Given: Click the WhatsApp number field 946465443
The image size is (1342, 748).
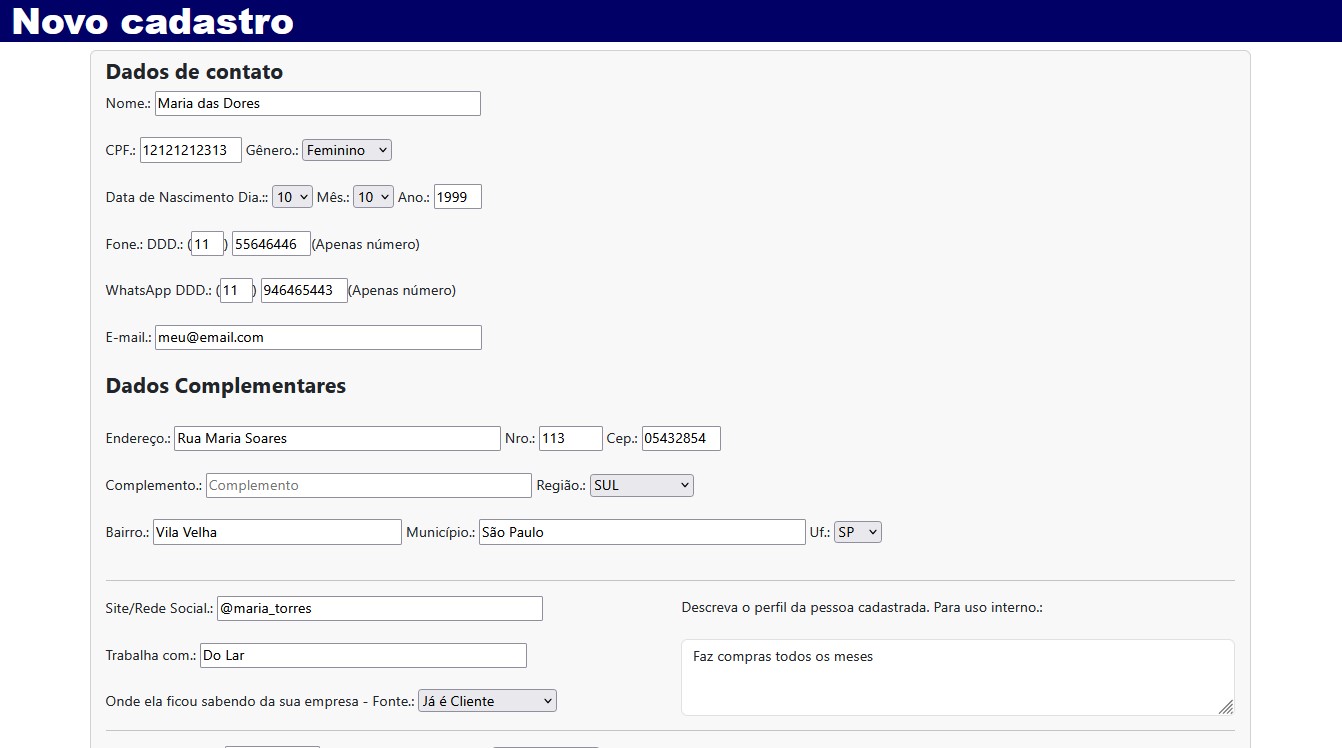Looking at the screenshot, I should [304, 291].
